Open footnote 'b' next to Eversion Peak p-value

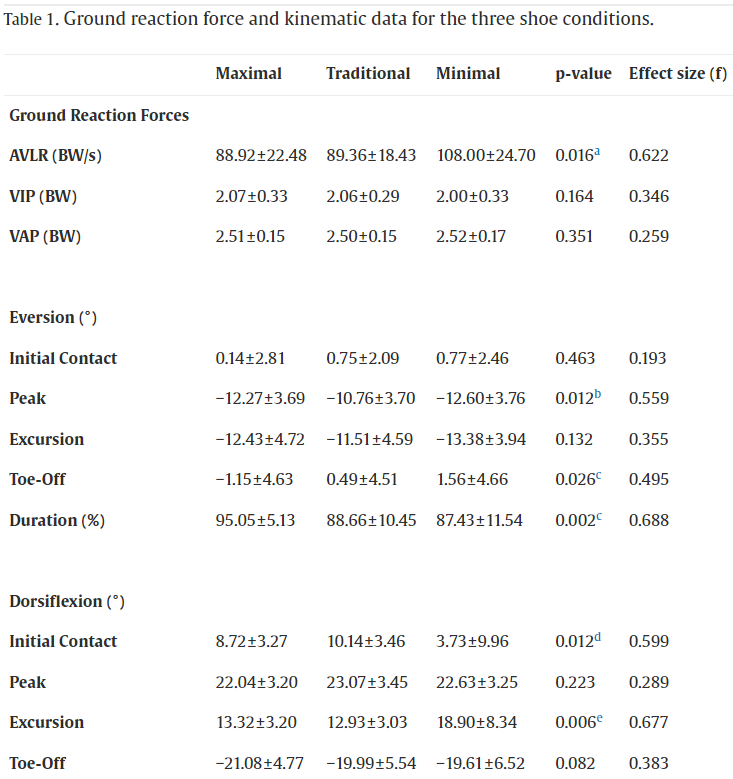[x=599, y=394]
